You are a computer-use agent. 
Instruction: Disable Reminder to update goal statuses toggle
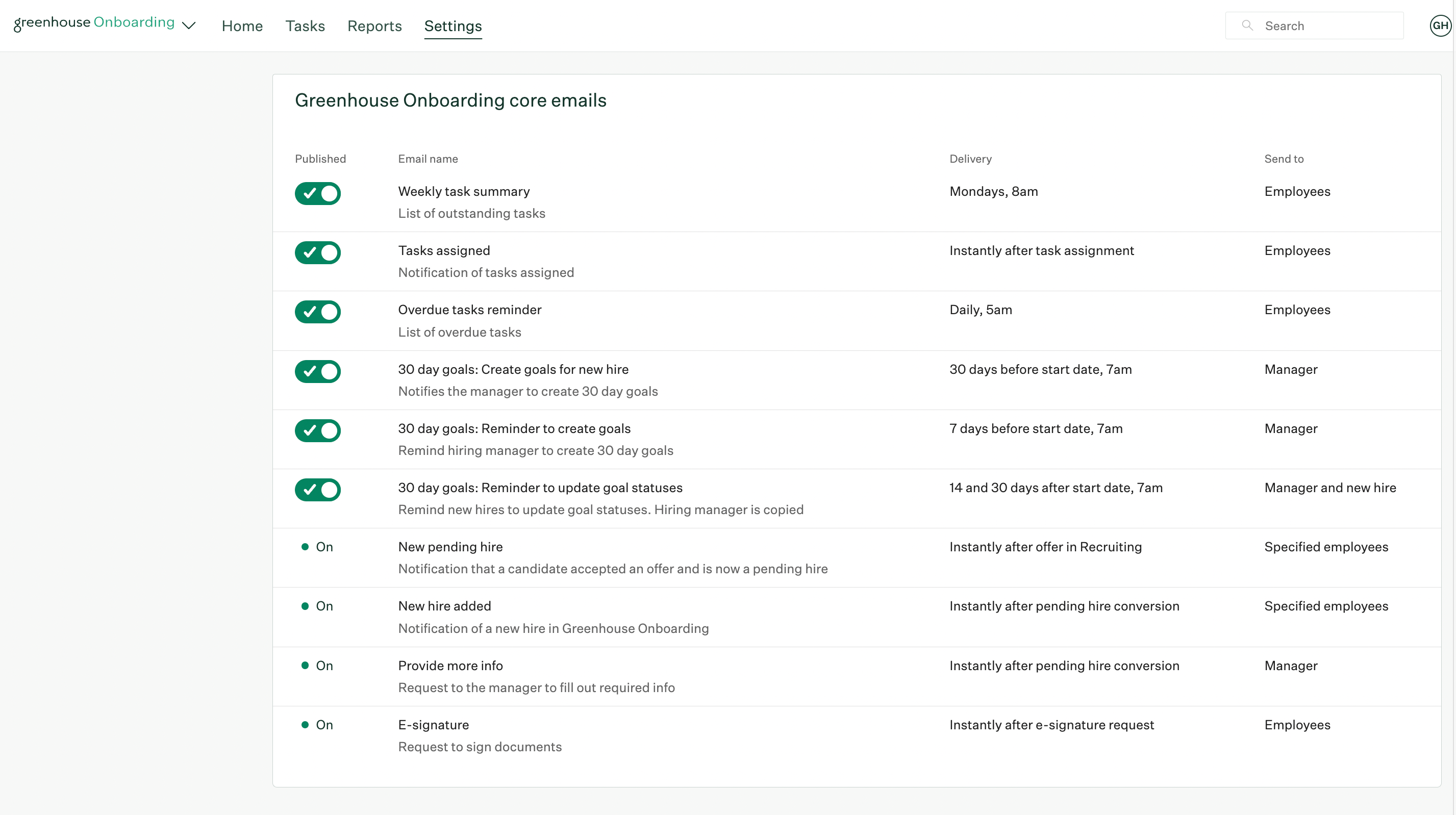[x=318, y=490]
